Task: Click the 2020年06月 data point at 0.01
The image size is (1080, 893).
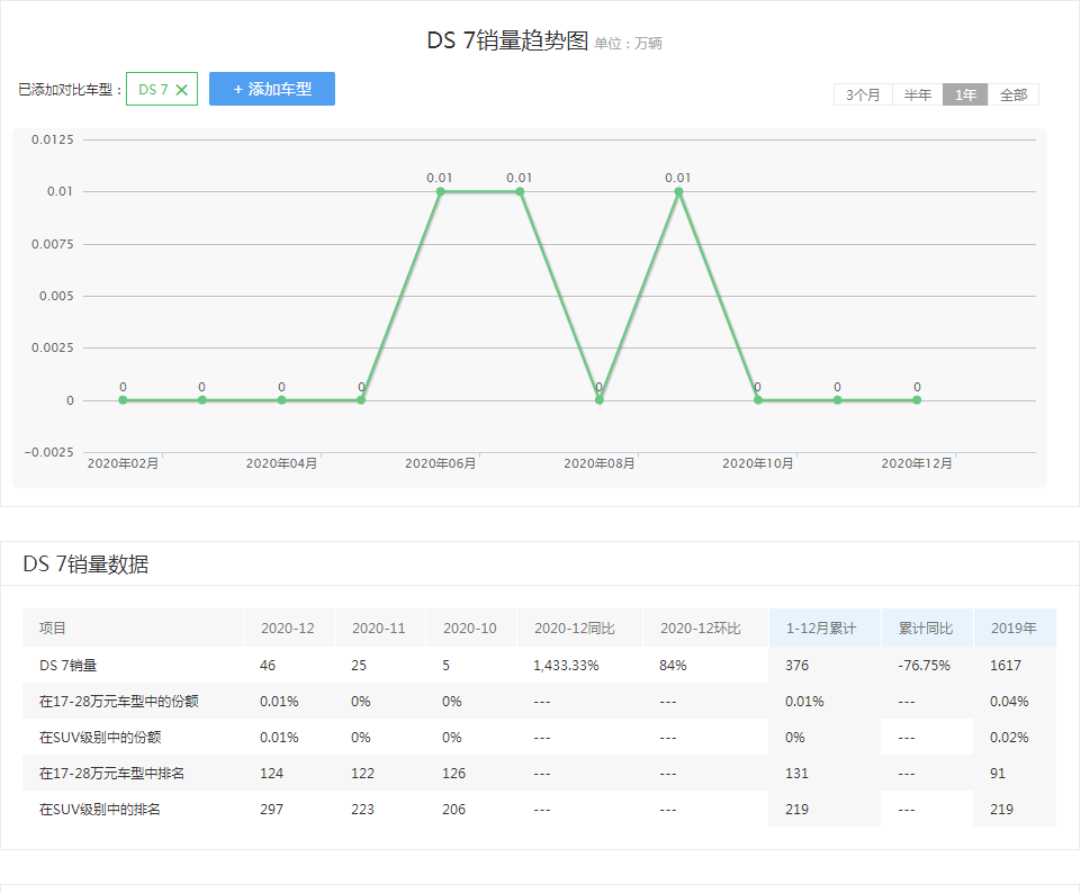Action: tap(440, 191)
